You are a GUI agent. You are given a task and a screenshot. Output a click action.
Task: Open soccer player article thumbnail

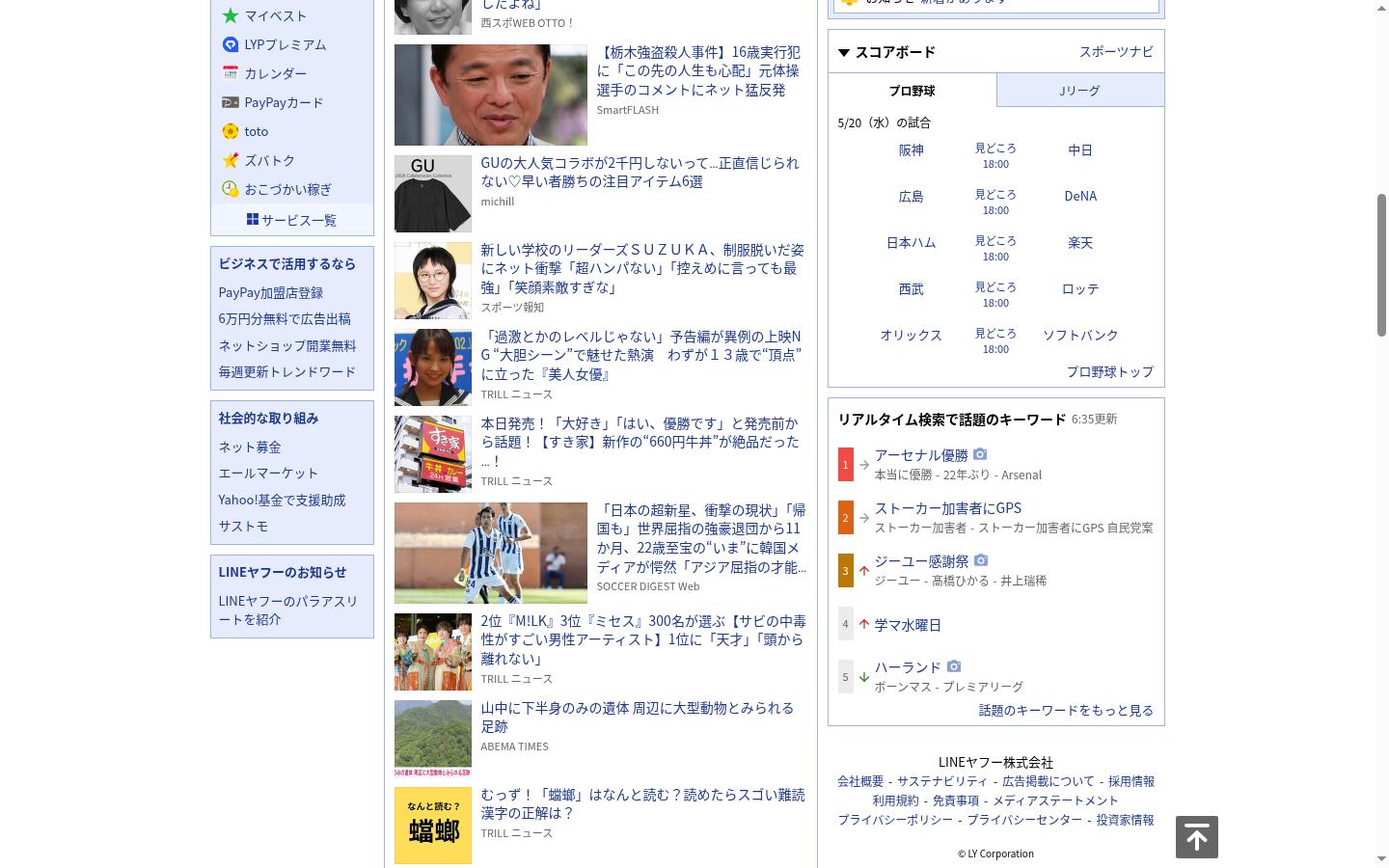click(x=491, y=553)
